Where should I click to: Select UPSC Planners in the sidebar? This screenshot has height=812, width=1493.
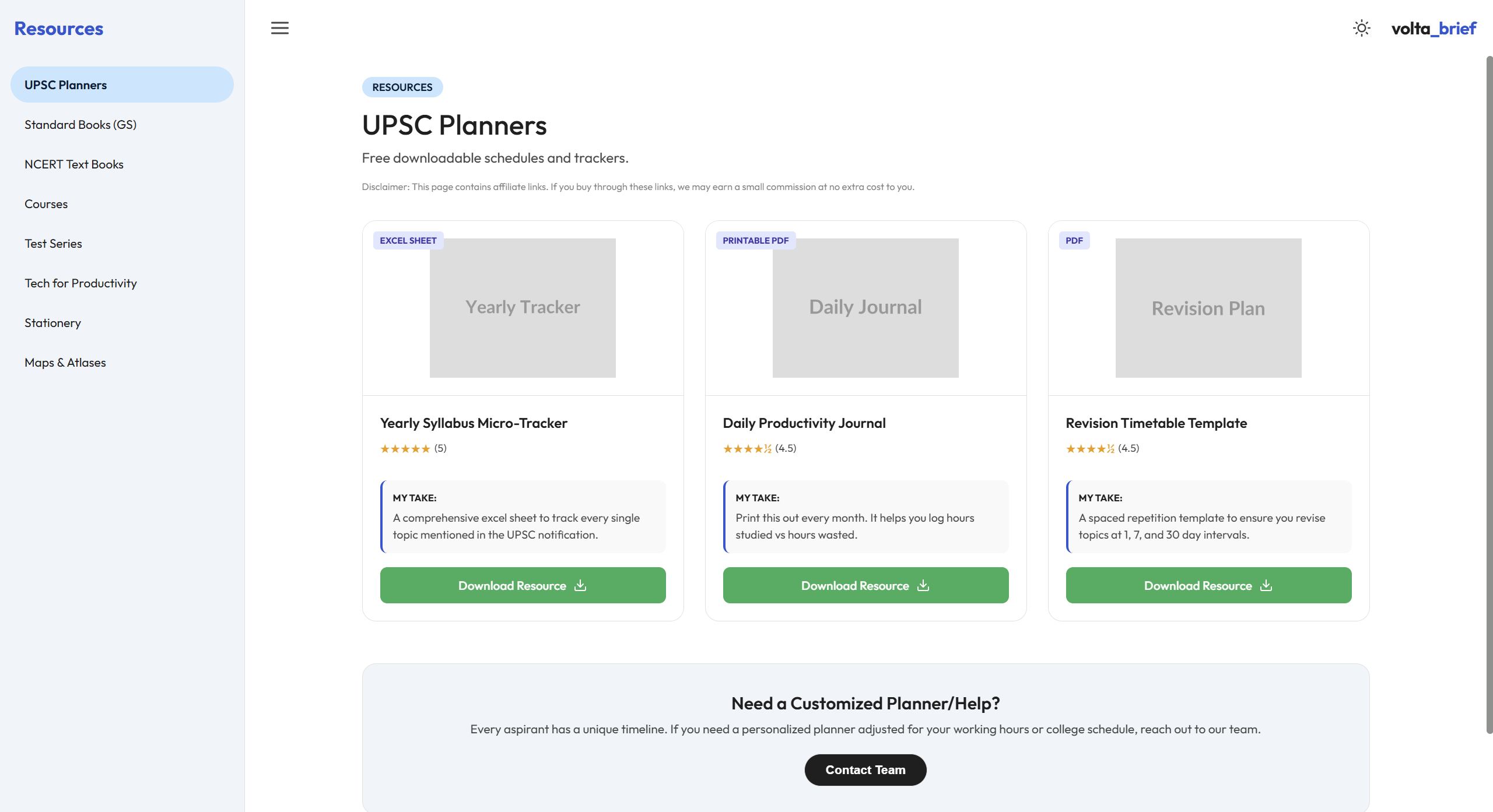[122, 85]
